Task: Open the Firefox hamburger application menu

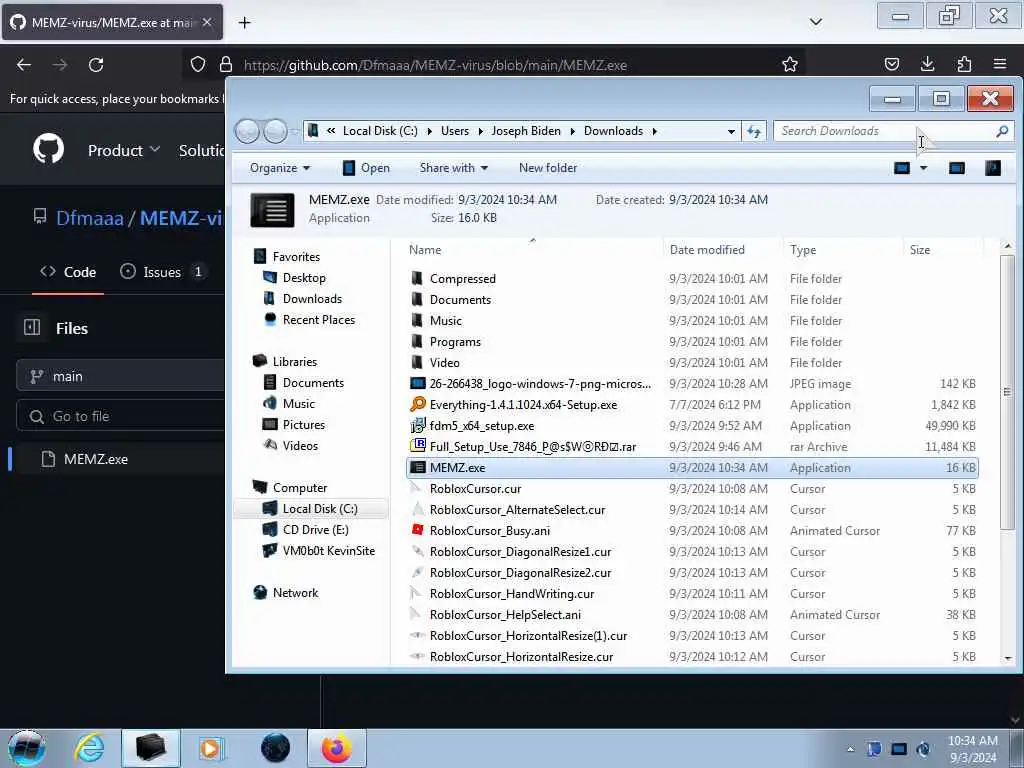Action: [x=999, y=64]
